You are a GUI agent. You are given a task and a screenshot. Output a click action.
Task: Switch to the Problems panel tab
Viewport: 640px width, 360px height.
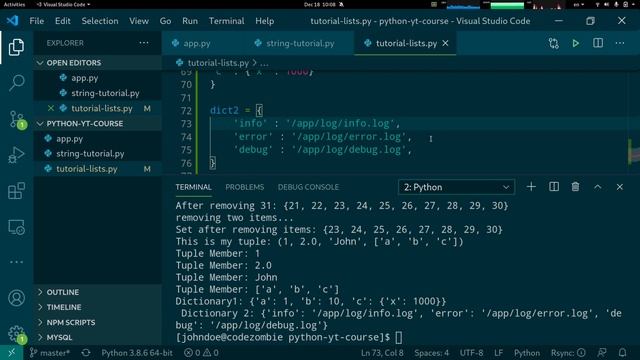[244, 187]
